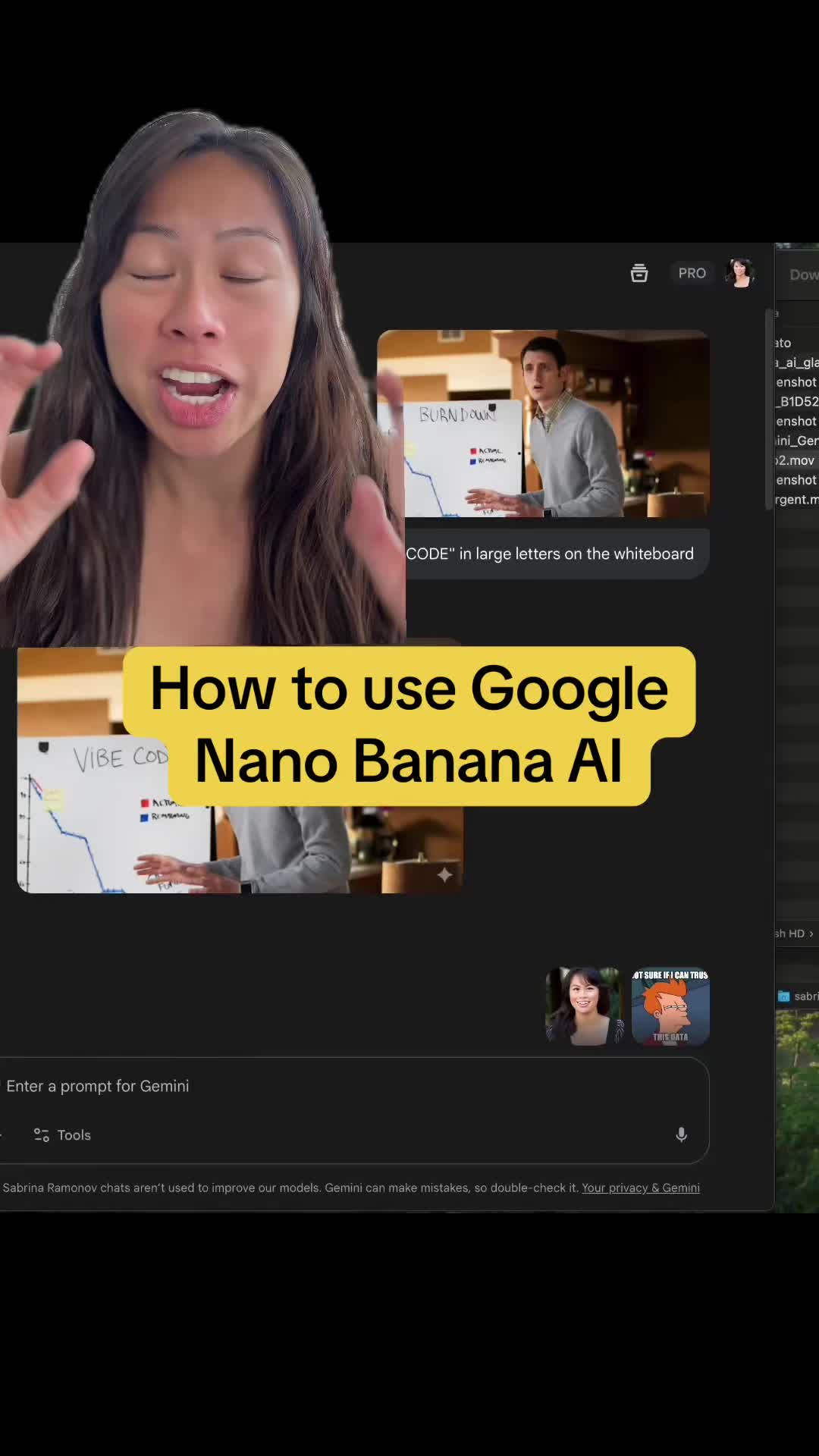Select the '_ai_gla' file in Finder
Screen dimensions: 819x1456
tap(796, 362)
